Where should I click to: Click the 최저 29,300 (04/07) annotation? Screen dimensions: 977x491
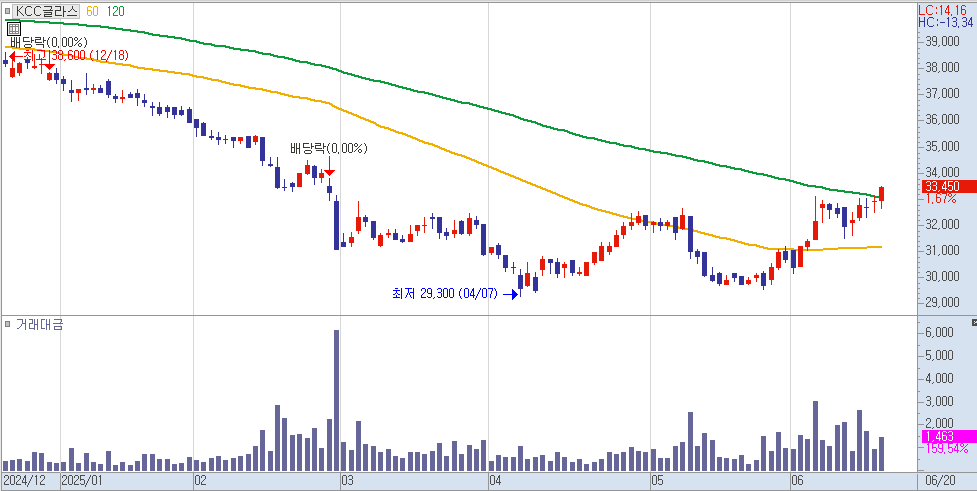pos(445,293)
